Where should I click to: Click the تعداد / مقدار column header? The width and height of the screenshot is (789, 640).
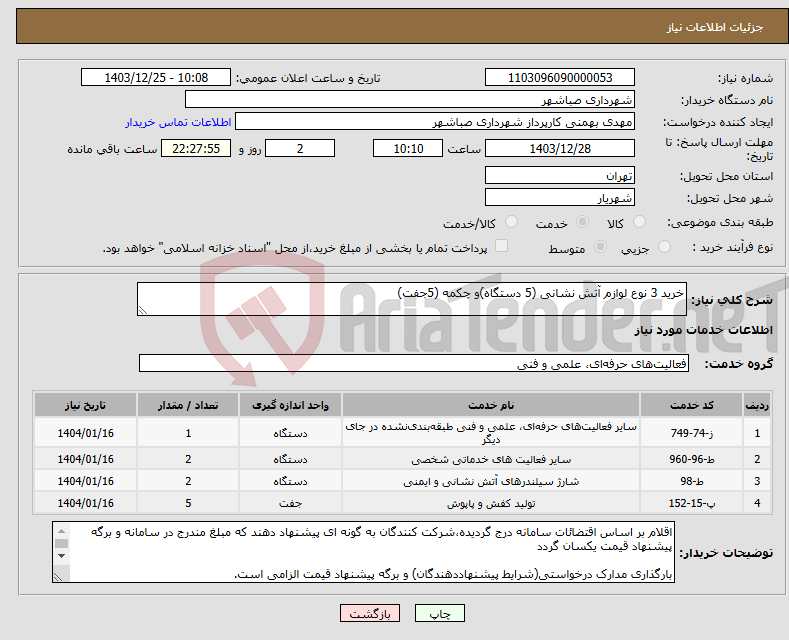[188, 405]
